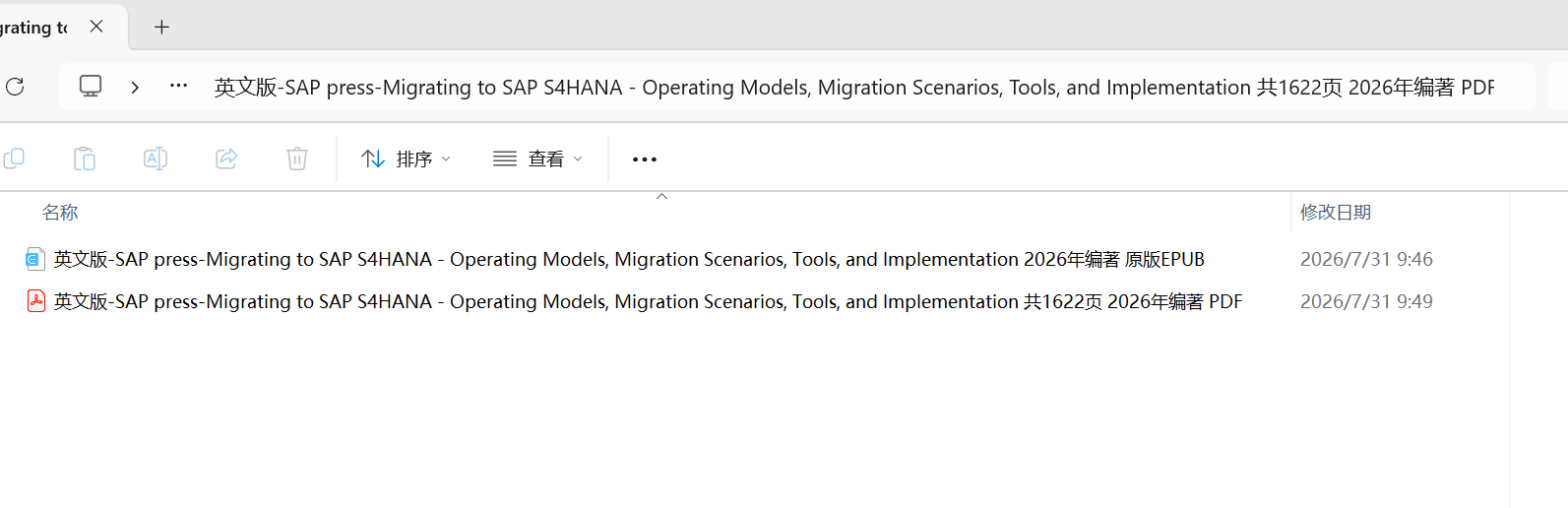Click the folder path in address bar
The height and width of the screenshot is (508, 1568).
pos(853,88)
